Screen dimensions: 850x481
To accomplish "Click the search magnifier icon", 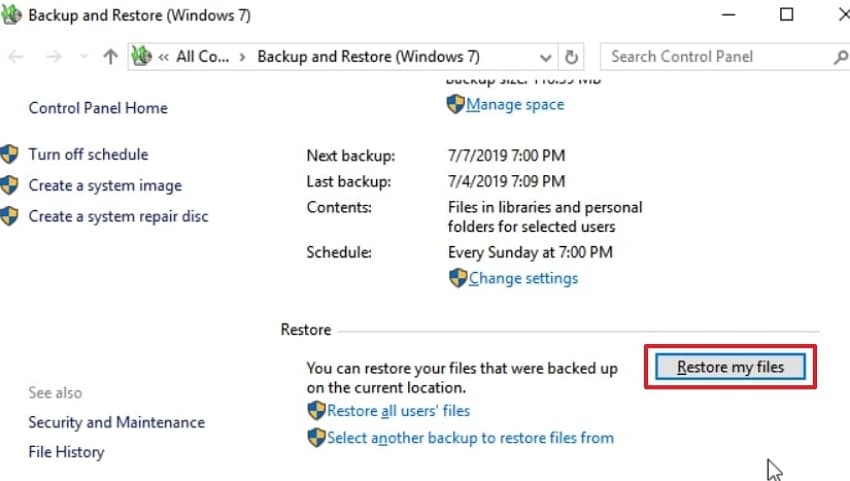I will coord(839,57).
